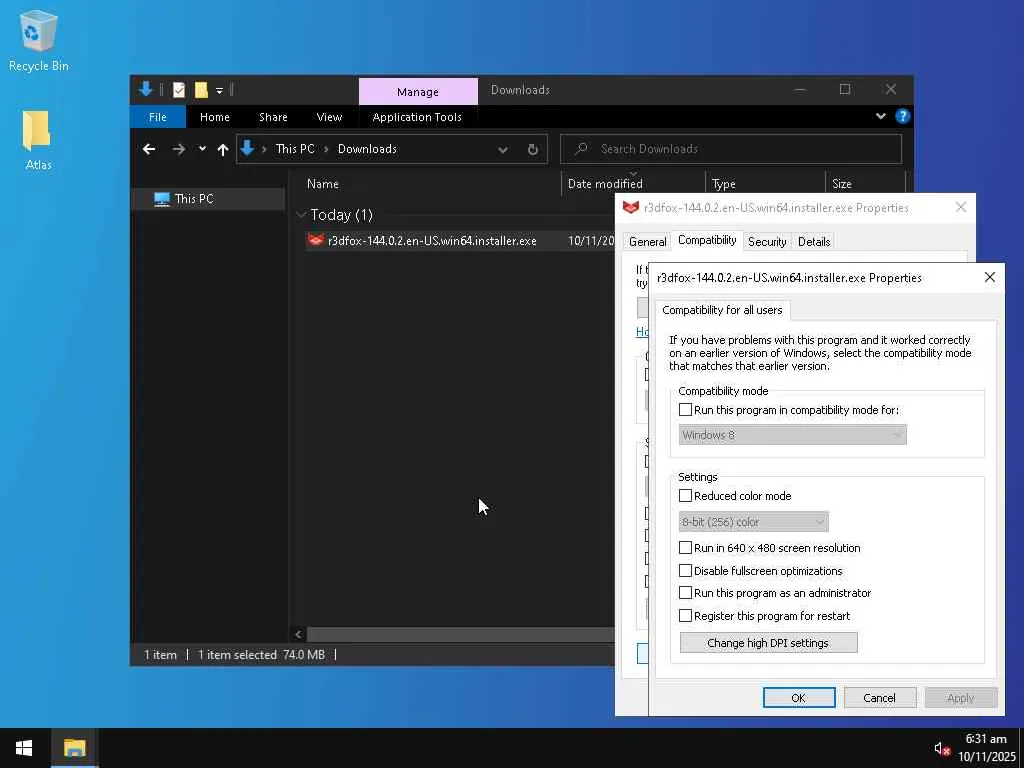Check Register this program for restart
1024x768 pixels.
click(685, 616)
